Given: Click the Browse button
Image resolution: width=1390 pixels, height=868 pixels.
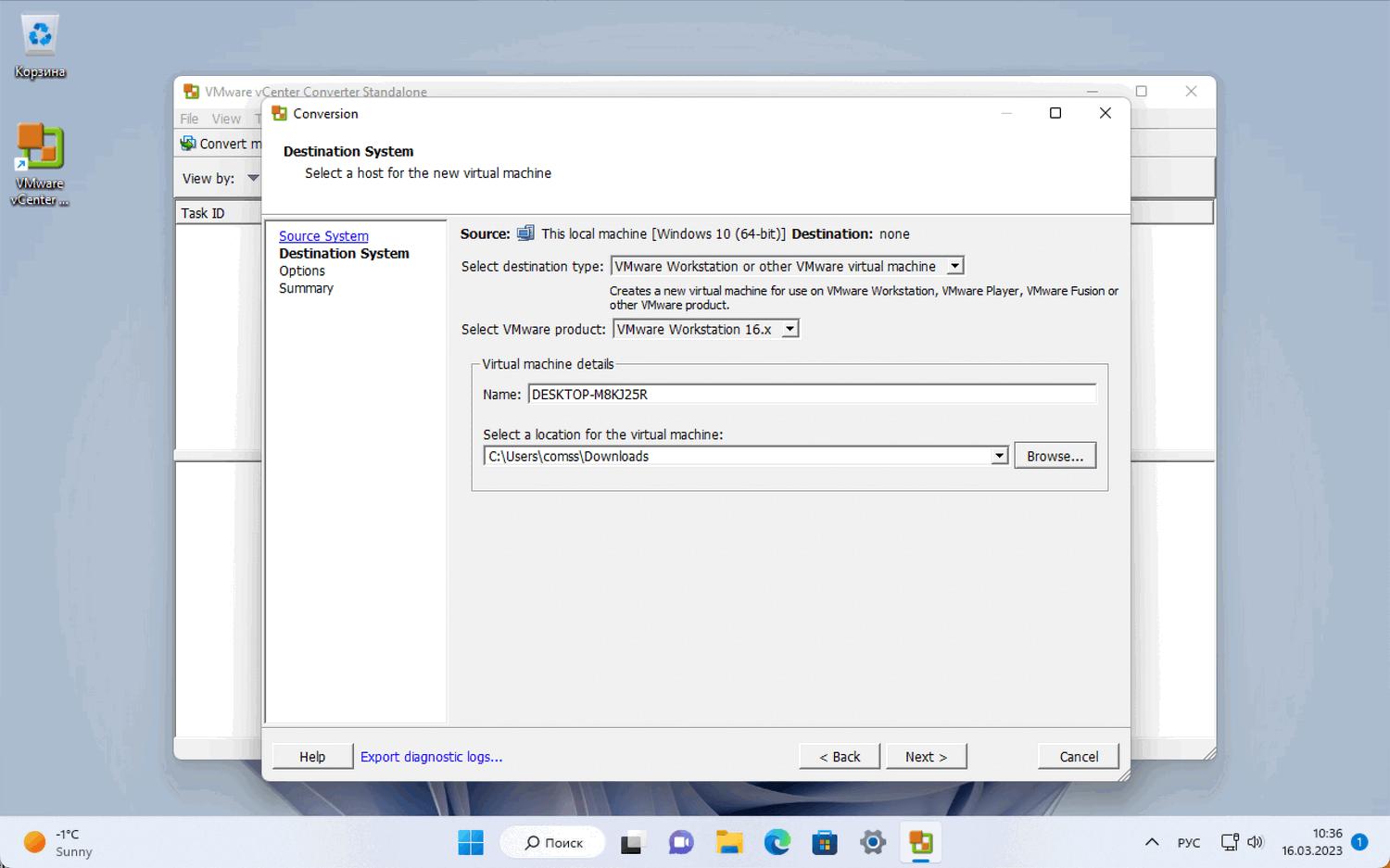Looking at the screenshot, I should (x=1055, y=456).
